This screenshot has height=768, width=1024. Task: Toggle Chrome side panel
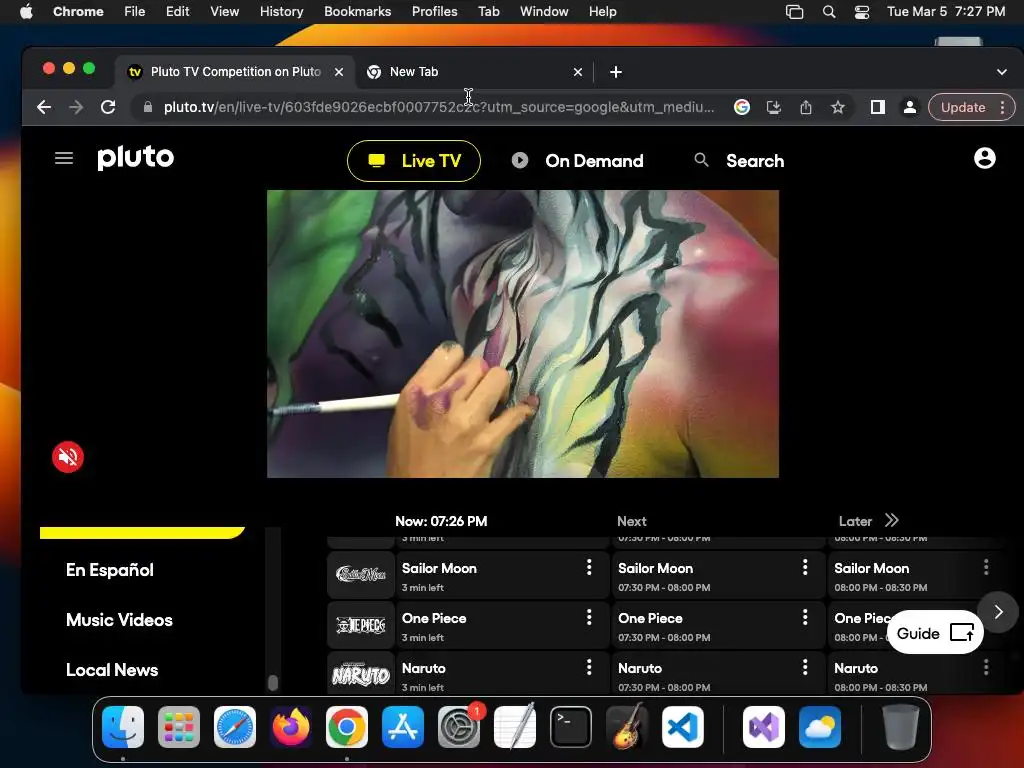[878, 107]
